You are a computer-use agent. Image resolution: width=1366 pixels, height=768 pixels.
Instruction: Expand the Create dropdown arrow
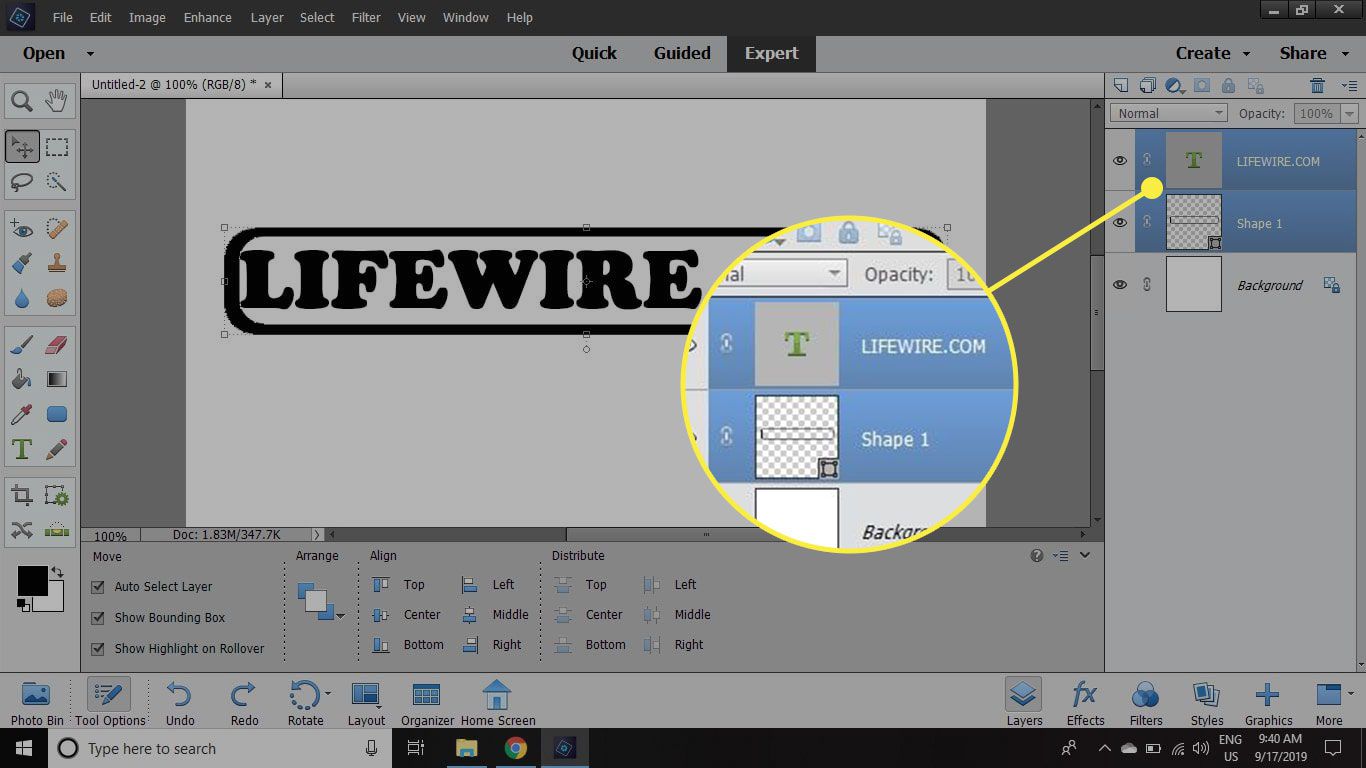click(1246, 54)
